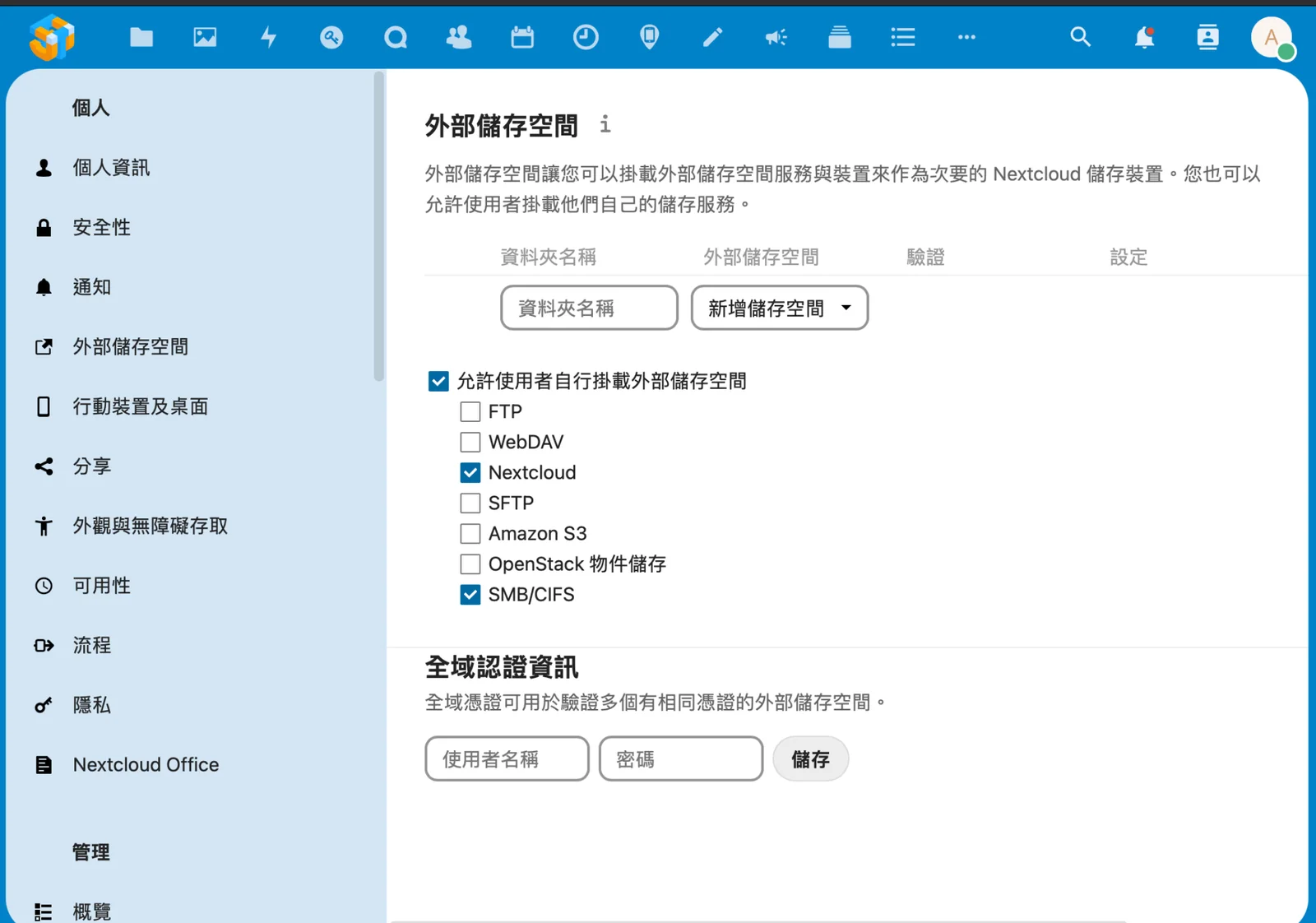Expand the more apps ellipsis menu
This screenshot has width=1316, height=923.
click(x=966, y=37)
